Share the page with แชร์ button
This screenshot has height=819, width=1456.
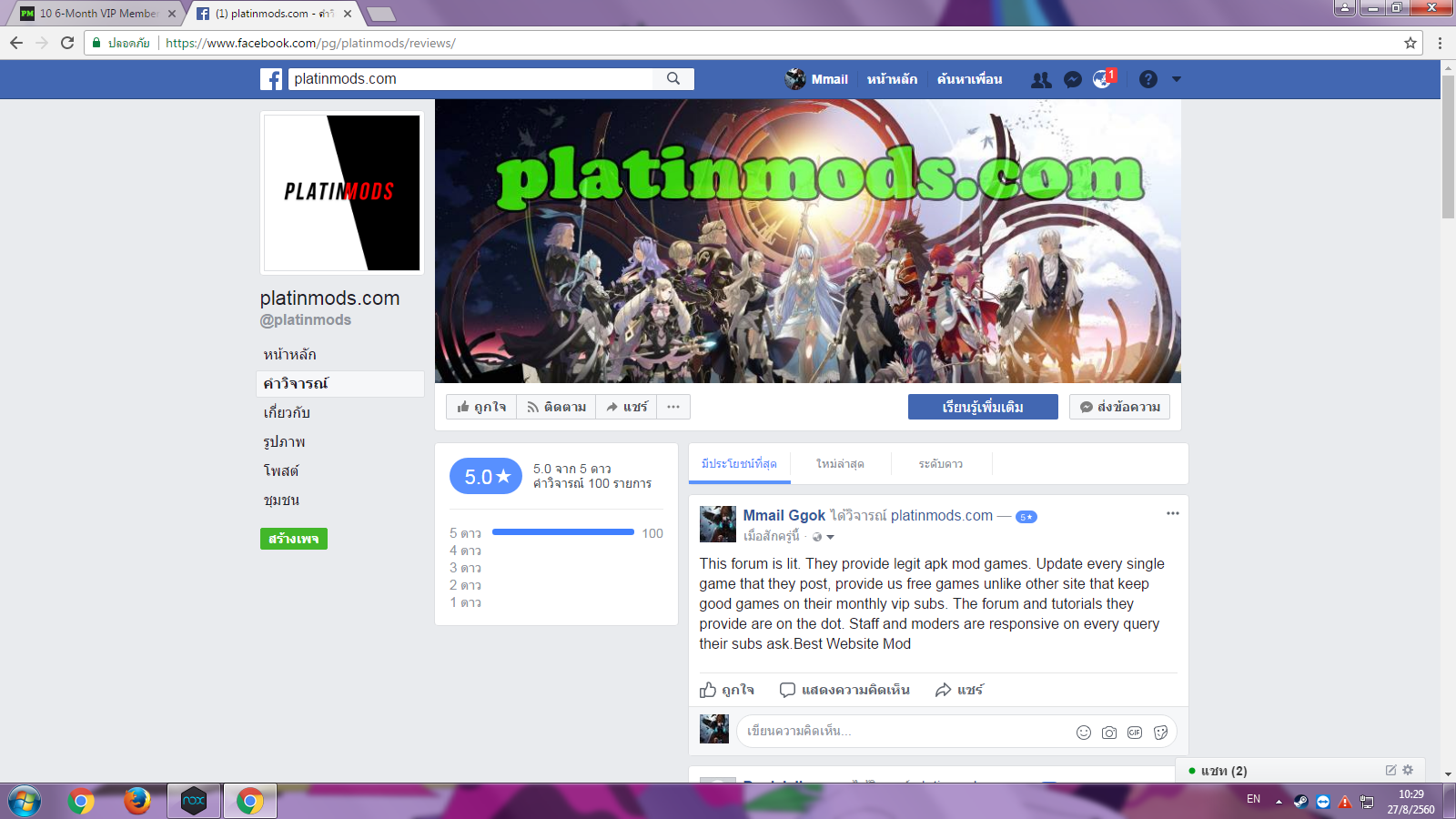click(626, 407)
